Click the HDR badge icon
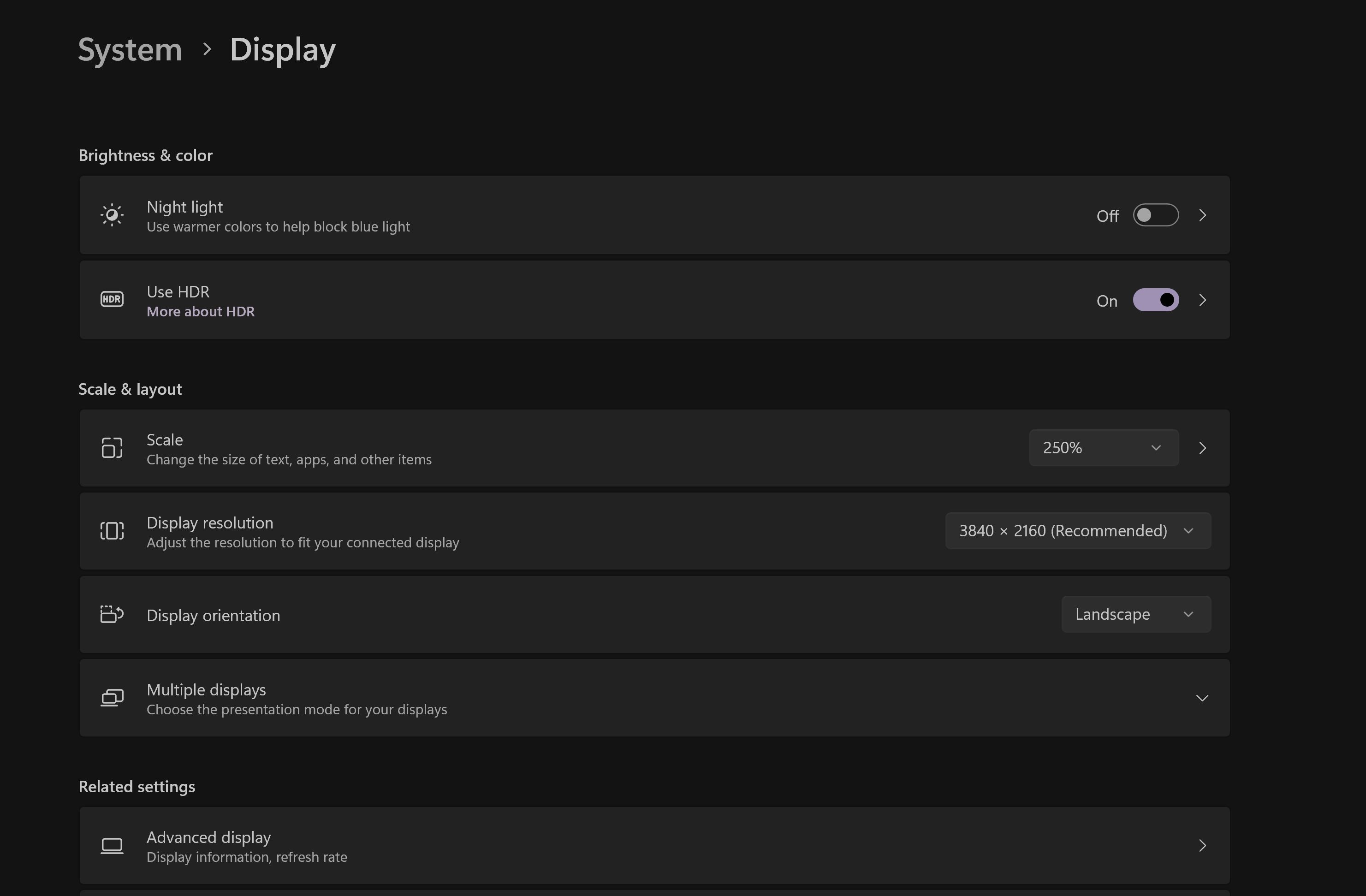The height and width of the screenshot is (896, 1366). (112, 299)
